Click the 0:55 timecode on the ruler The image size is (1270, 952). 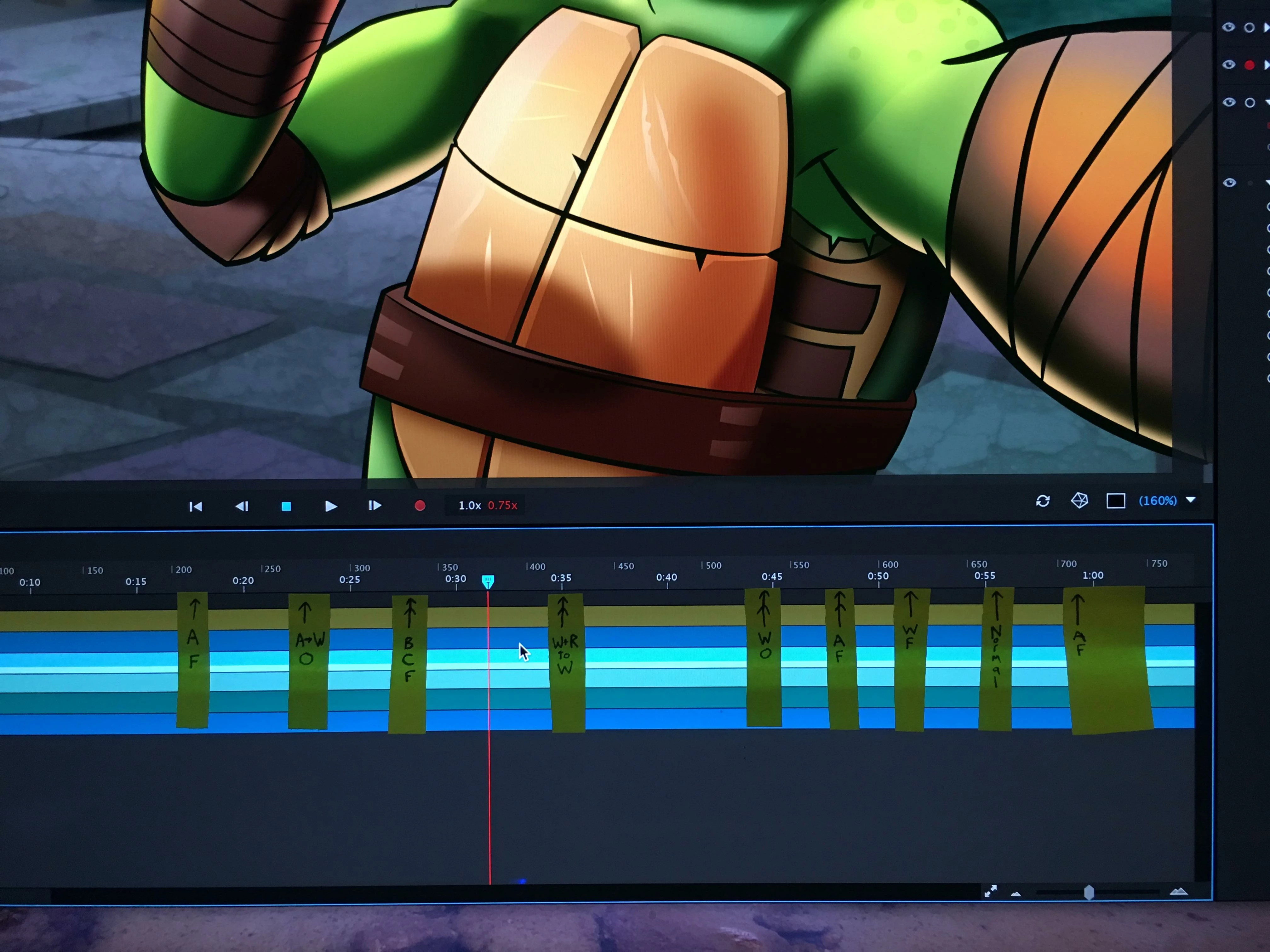tap(985, 575)
